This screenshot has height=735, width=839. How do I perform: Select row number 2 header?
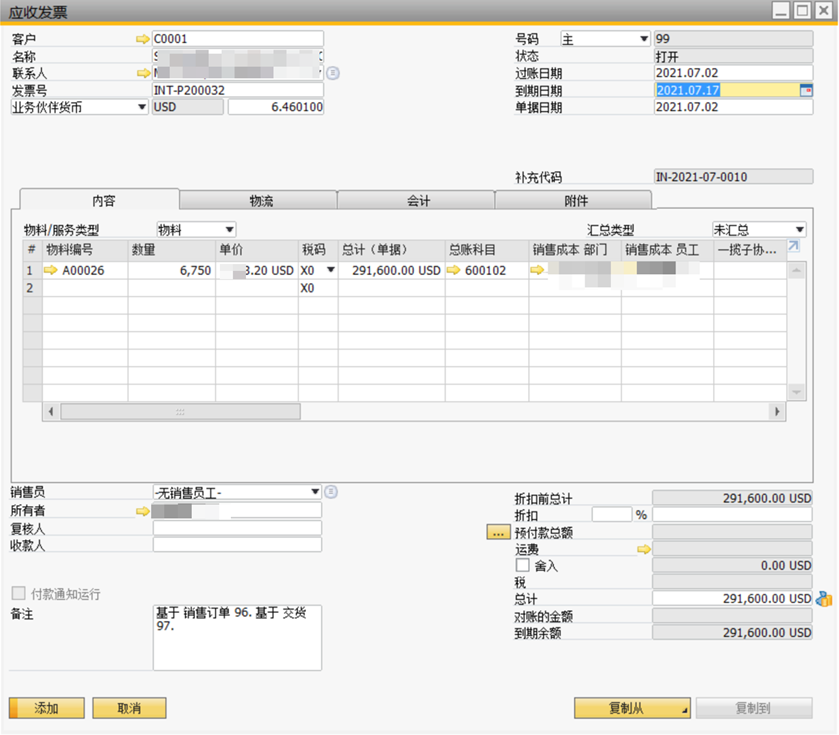click(32, 288)
